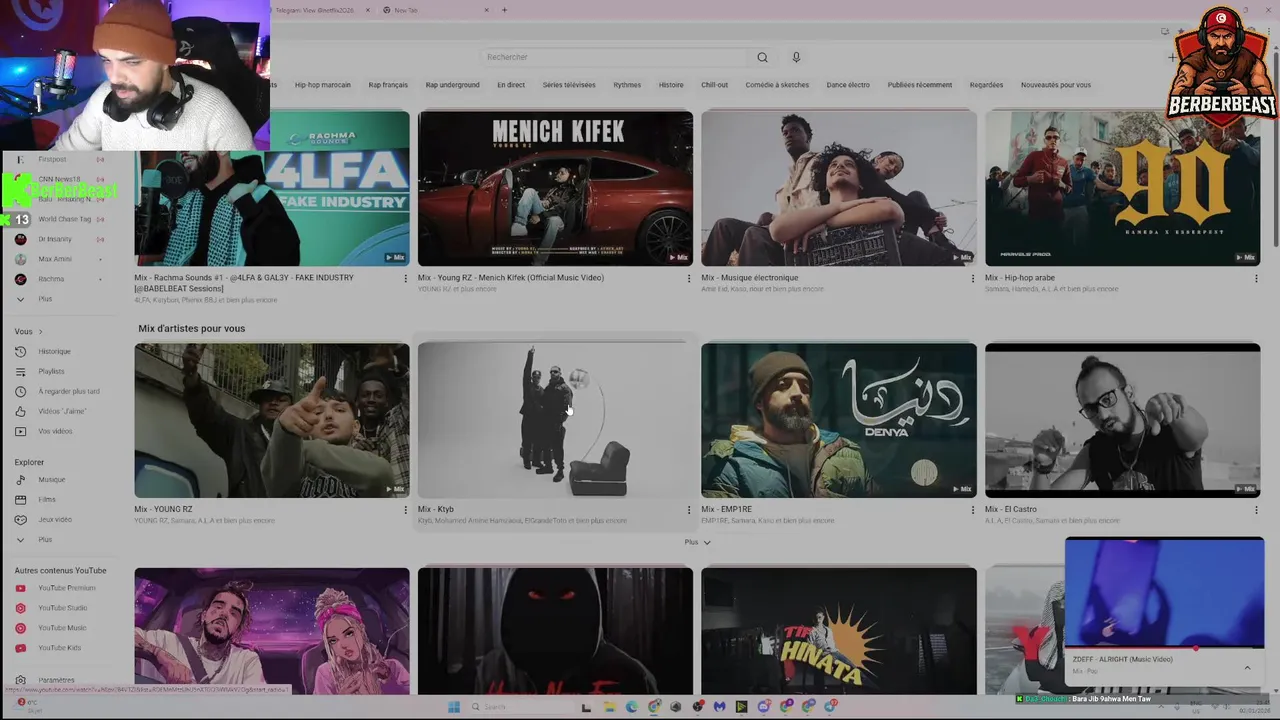
Task: Select Chill-out filter chip
Action: point(714,85)
